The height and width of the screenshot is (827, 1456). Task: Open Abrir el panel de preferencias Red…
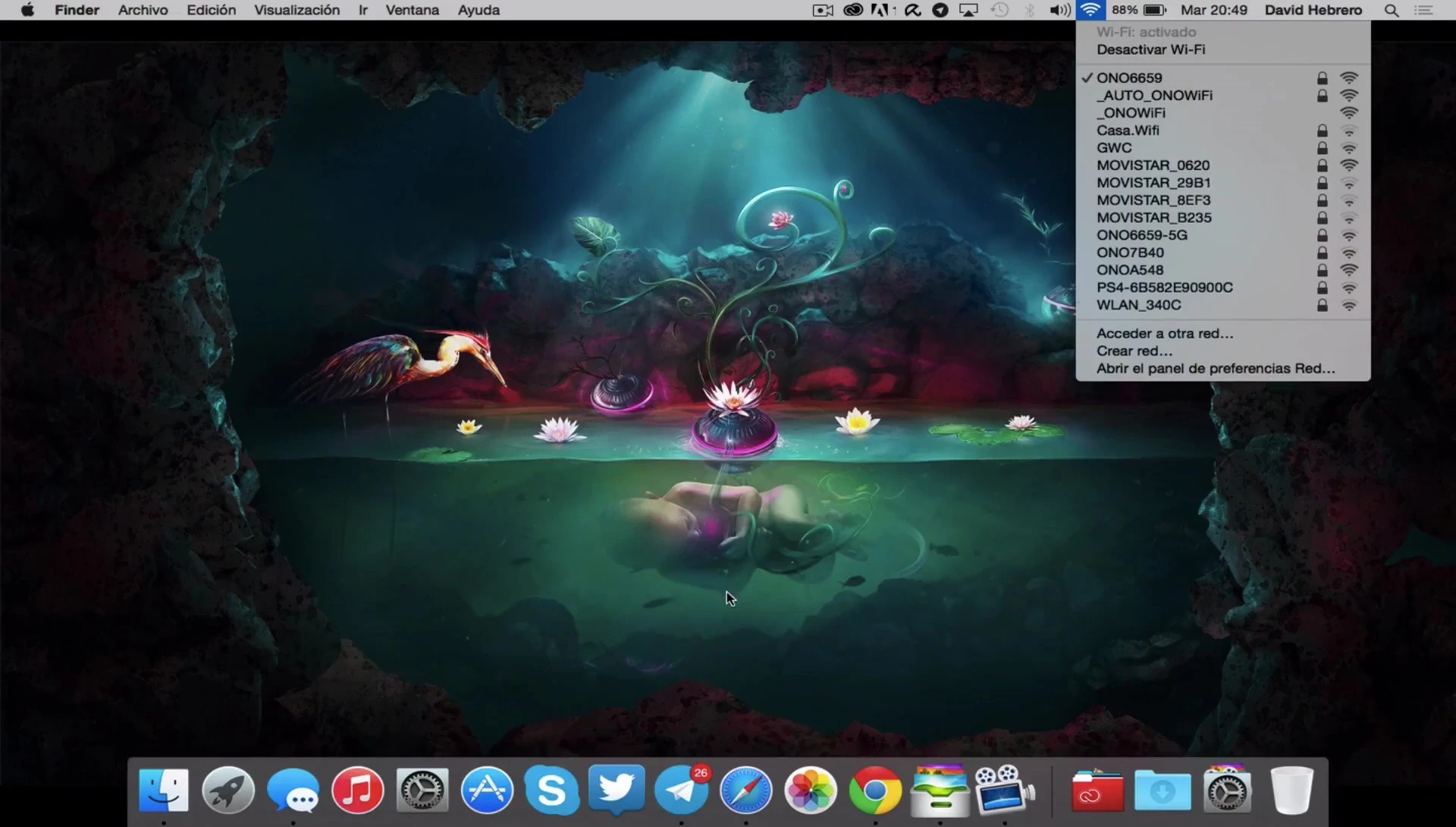click(x=1222, y=368)
